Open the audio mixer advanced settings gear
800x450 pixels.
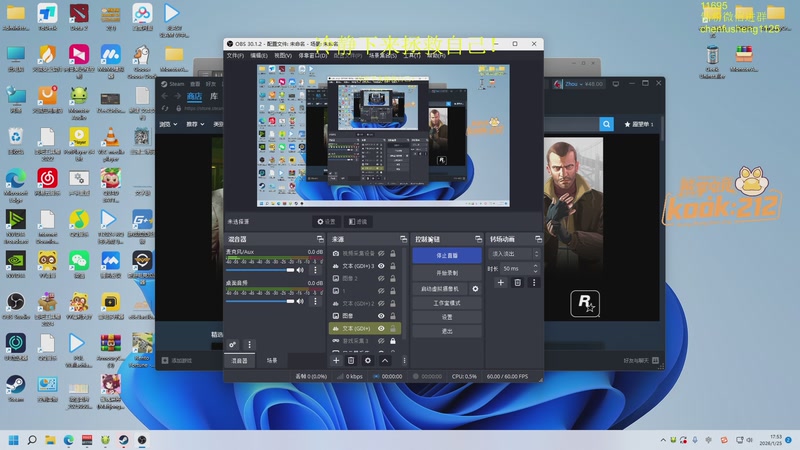pos(233,344)
